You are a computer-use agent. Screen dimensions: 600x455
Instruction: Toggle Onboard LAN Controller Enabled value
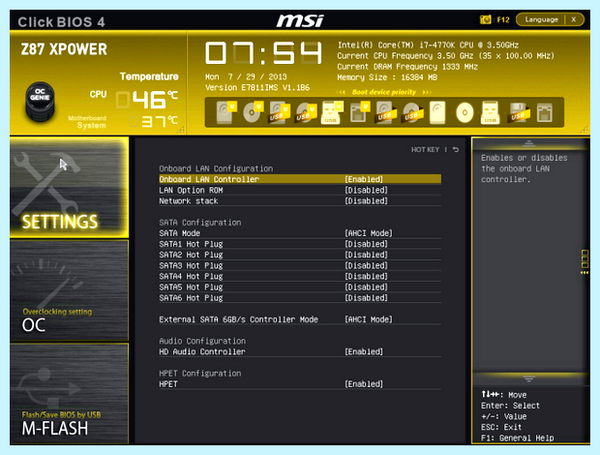click(x=364, y=179)
